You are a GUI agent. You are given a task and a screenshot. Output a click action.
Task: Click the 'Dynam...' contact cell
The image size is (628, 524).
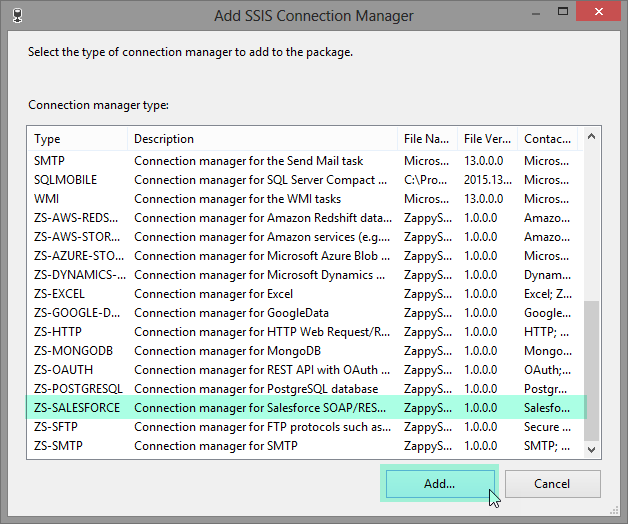pos(547,275)
